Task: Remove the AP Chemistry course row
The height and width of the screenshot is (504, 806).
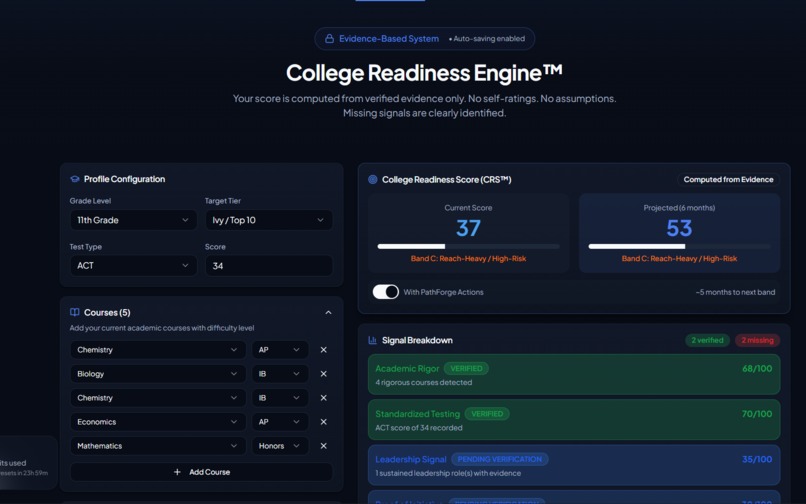Action: [x=323, y=350]
